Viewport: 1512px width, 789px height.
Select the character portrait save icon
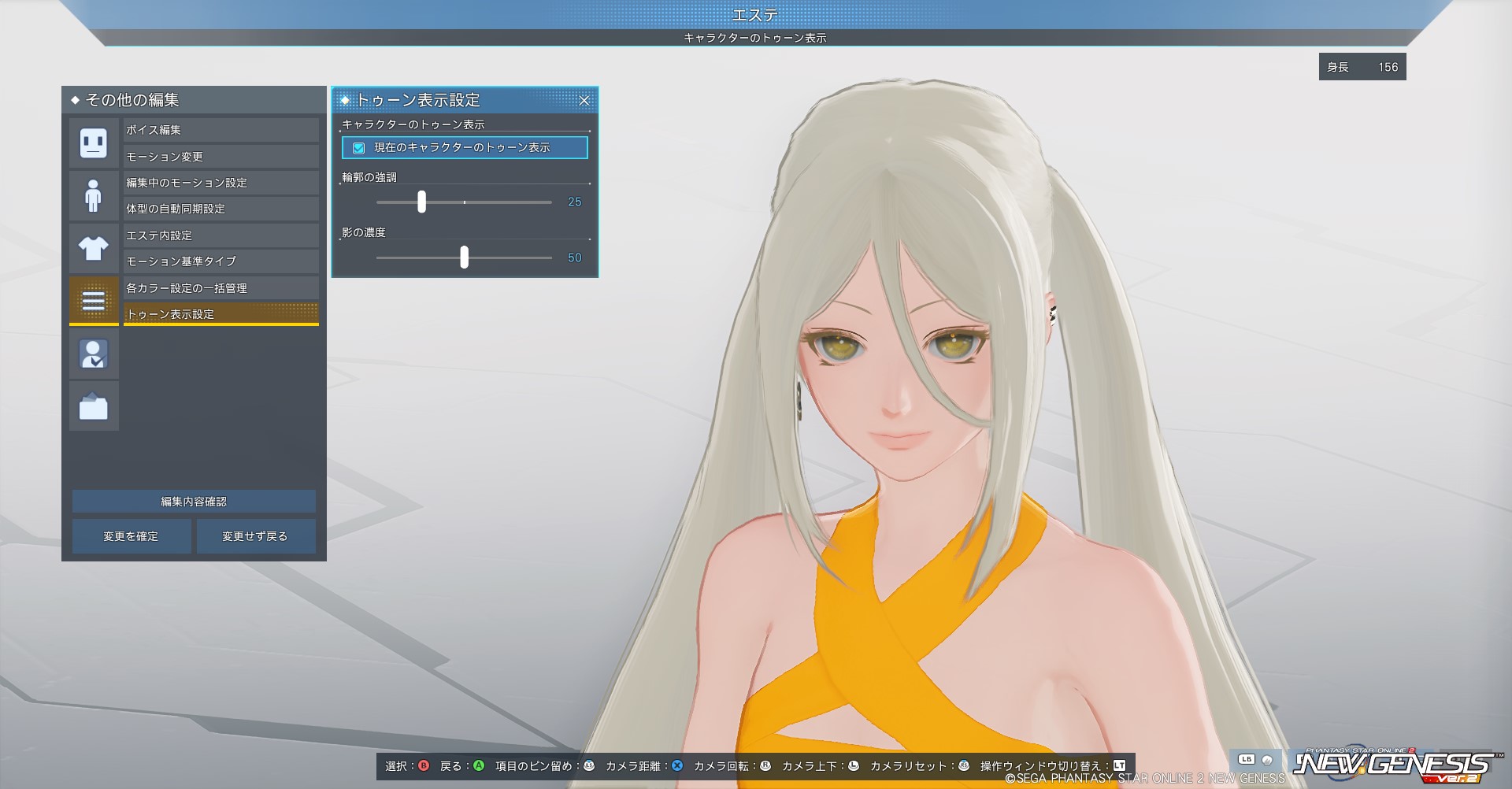tap(94, 354)
